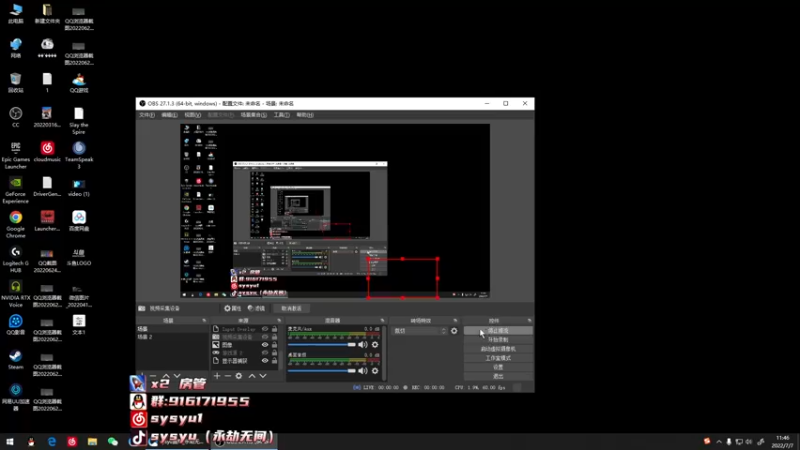The height and width of the screenshot is (450, 800).
Task: Open the 编辑(E) menu in OBS
Action: click(x=169, y=115)
